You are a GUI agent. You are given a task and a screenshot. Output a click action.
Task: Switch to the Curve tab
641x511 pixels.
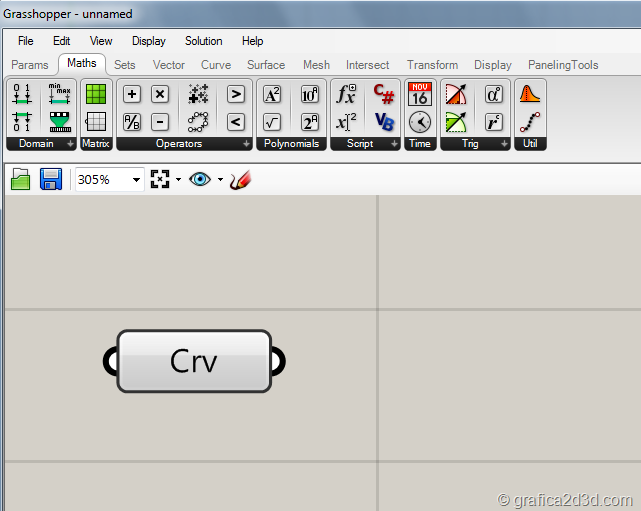pos(216,65)
